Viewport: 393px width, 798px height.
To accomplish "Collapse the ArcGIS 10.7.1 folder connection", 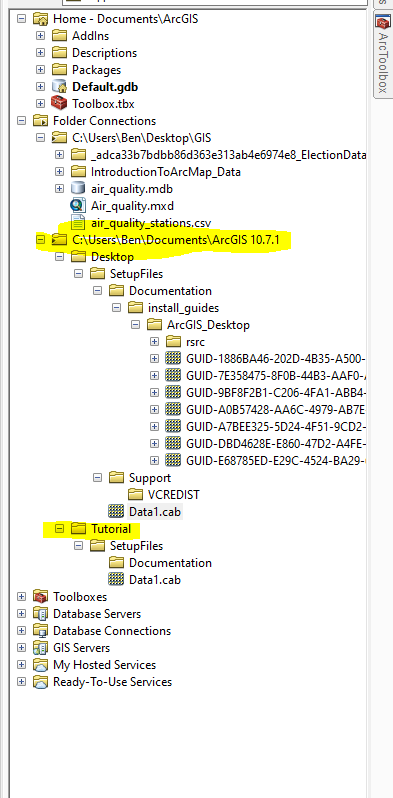I will click(40, 240).
